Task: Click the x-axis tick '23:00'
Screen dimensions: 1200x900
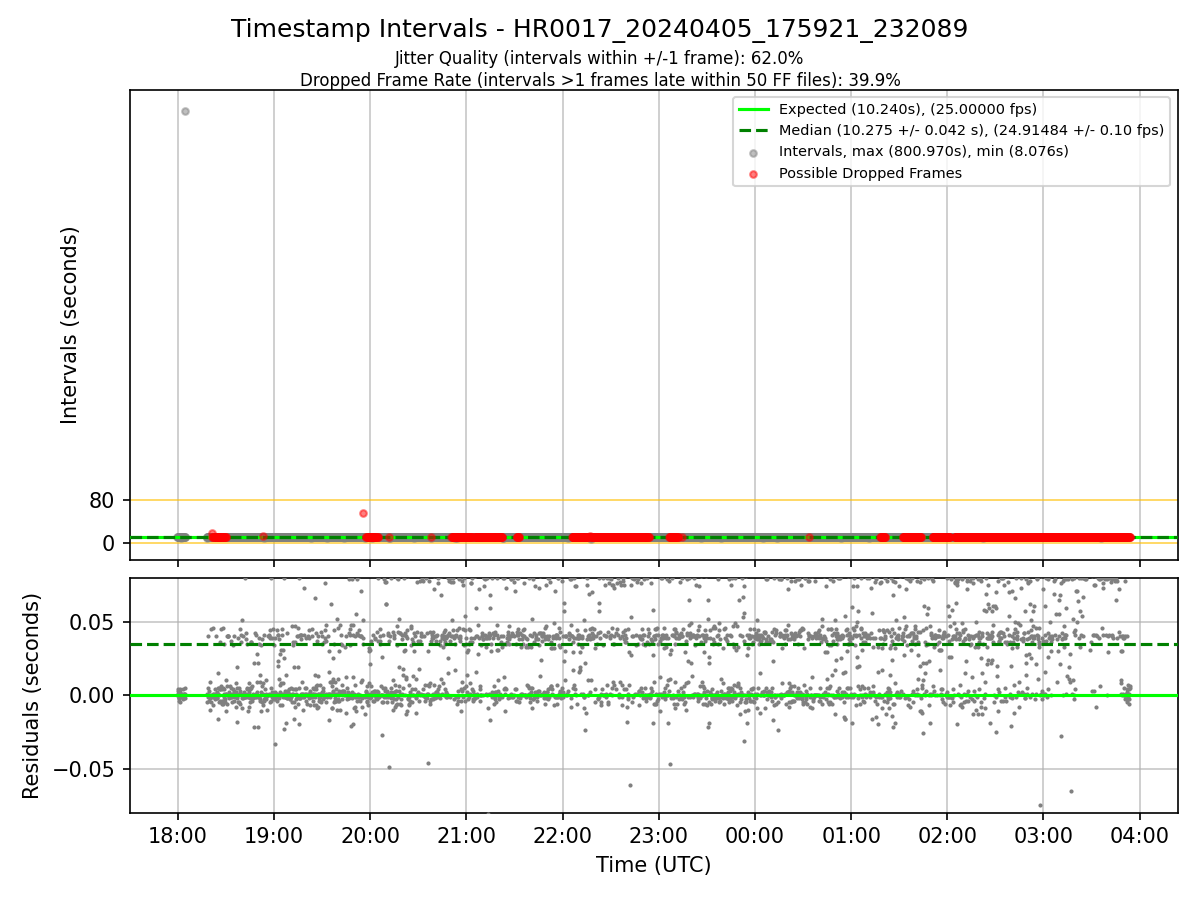Action: pyautogui.click(x=659, y=835)
